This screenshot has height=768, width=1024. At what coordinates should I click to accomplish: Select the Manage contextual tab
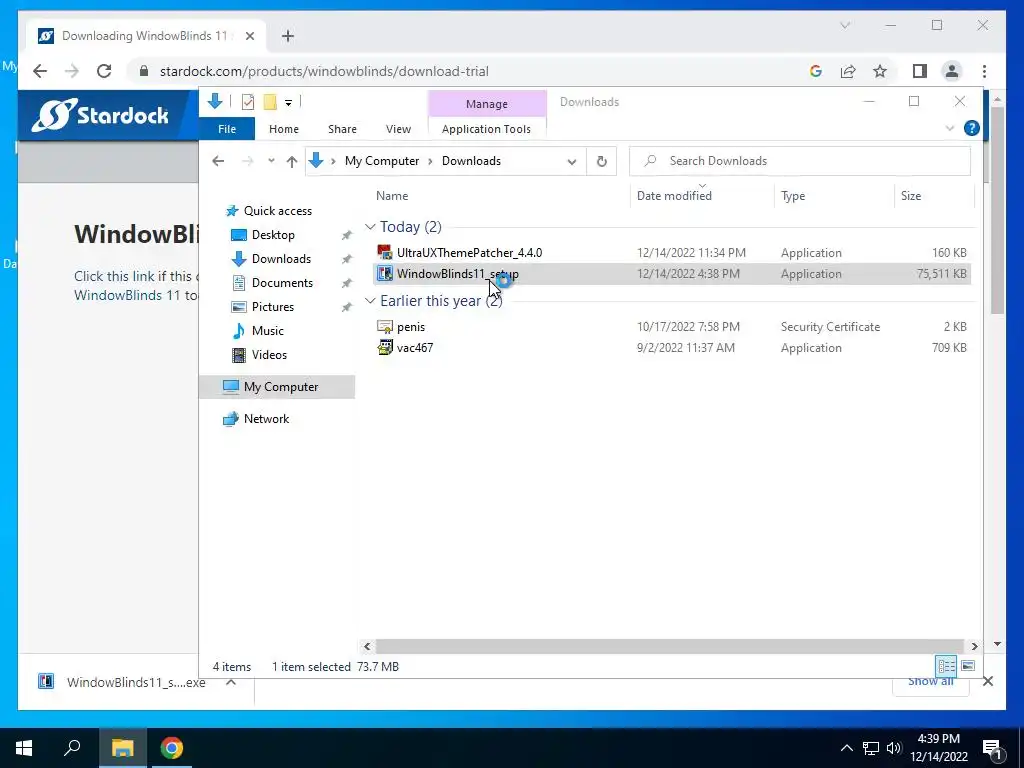(x=487, y=103)
